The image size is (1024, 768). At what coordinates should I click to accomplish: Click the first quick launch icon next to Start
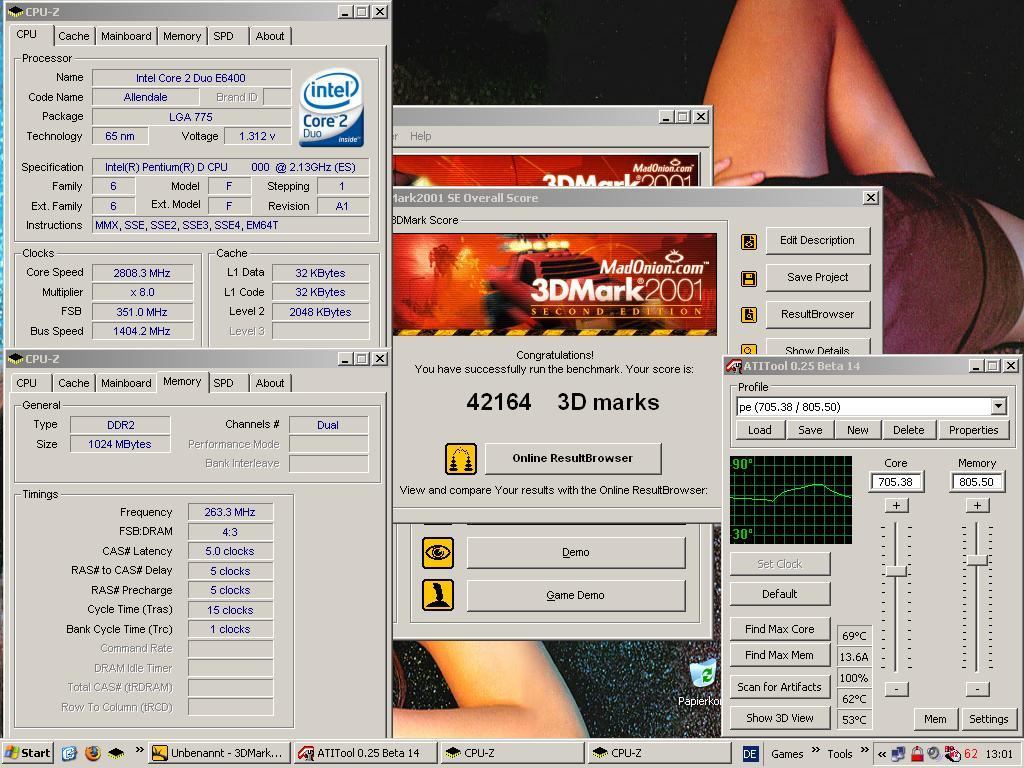coord(69,753)
